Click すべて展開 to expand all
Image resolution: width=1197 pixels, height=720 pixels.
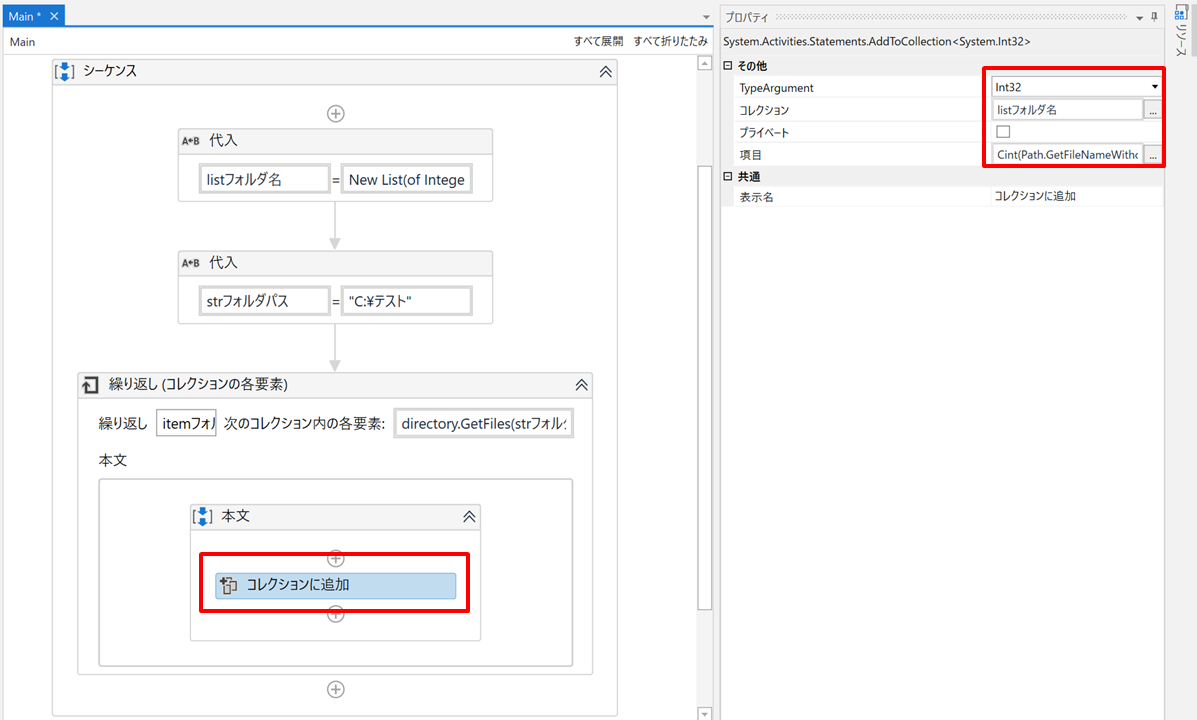(x=598, y=41)
